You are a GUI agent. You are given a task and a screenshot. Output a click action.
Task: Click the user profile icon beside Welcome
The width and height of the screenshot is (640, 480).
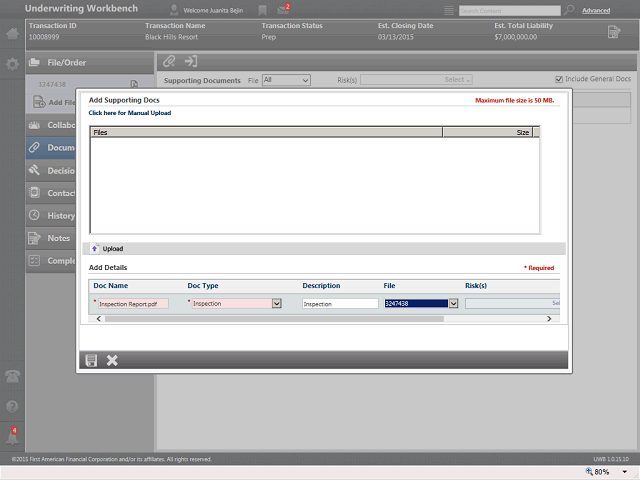pos(174,10)
